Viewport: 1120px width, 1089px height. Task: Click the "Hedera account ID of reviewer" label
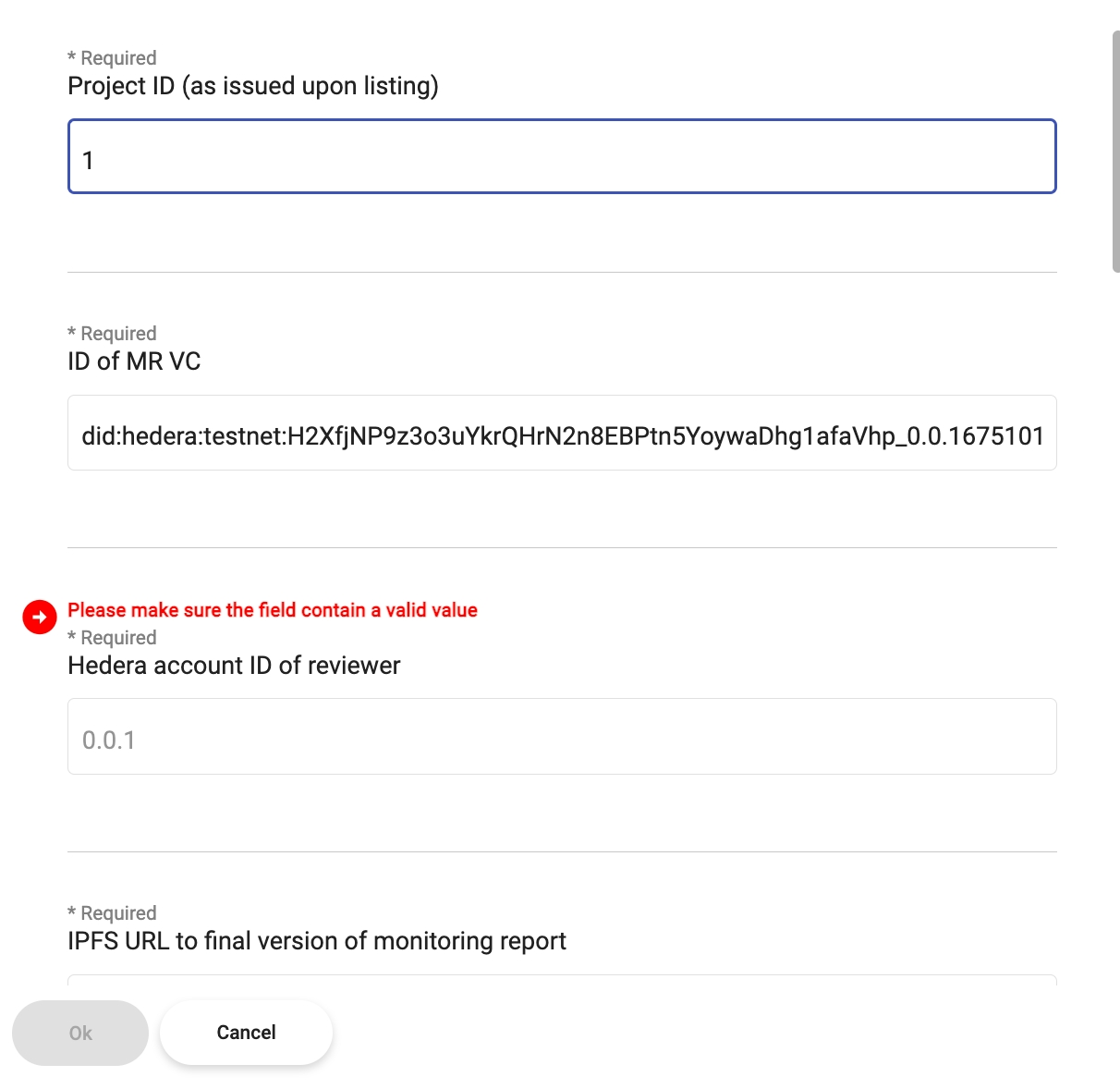tap(234, 666)
